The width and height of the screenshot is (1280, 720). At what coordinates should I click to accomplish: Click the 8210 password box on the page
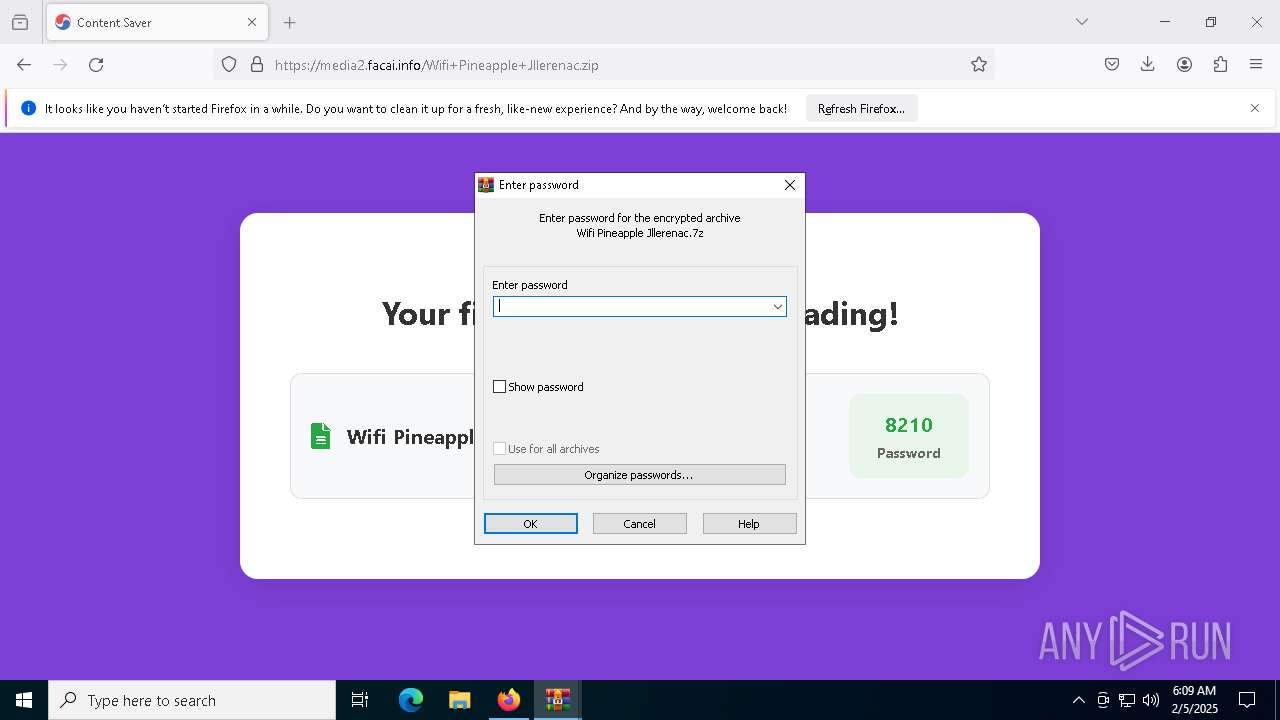909,436
